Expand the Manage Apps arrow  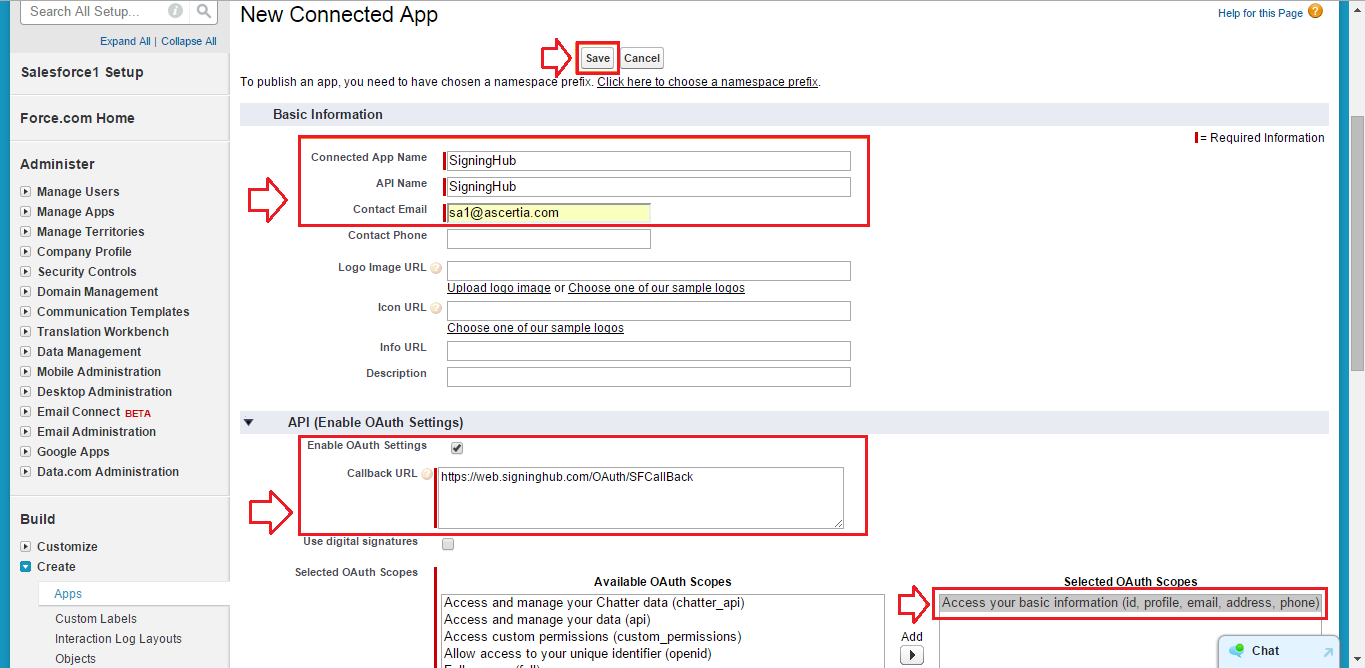coord(26,212)
